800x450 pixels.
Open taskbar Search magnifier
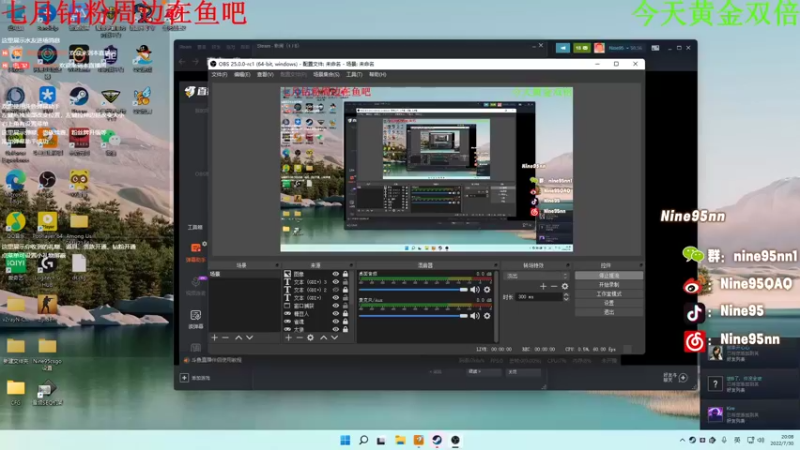click(363, 440)
